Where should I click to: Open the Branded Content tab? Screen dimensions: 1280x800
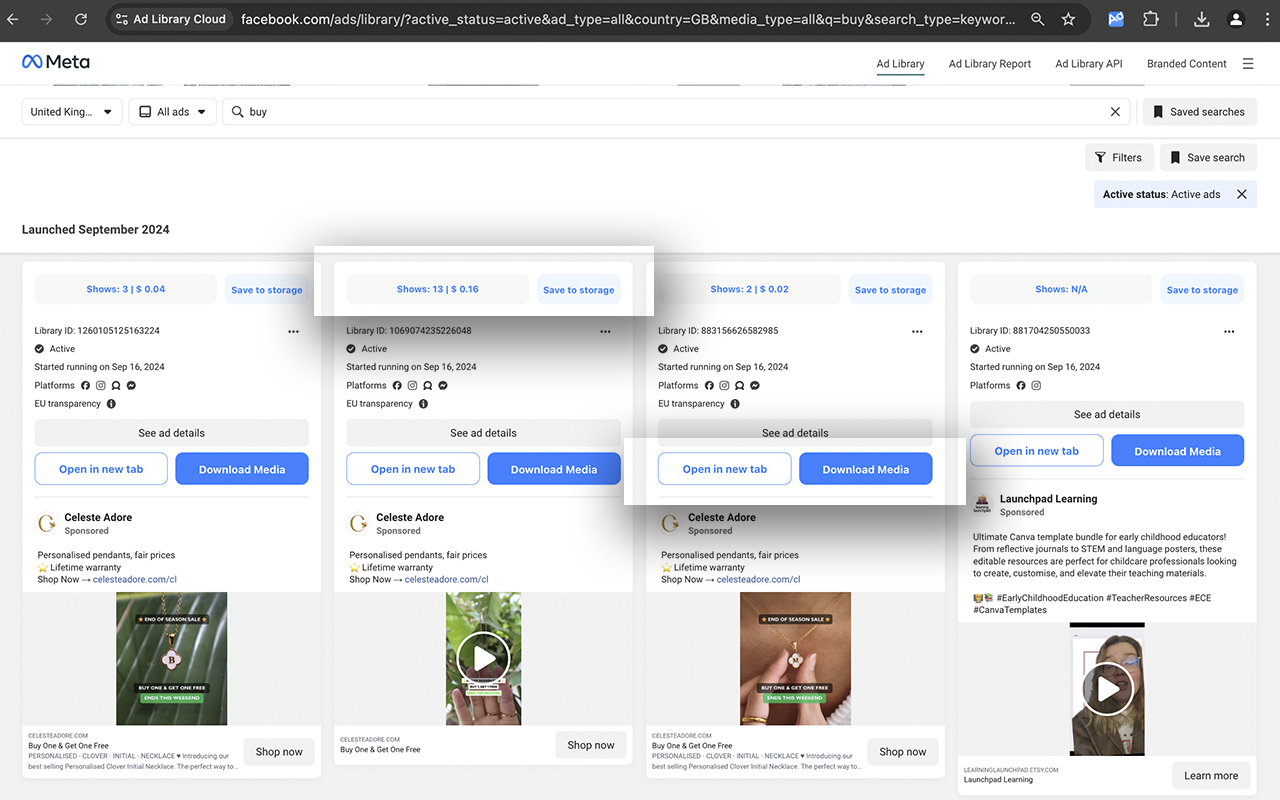pyautogui.click(x=1187, y=64)
